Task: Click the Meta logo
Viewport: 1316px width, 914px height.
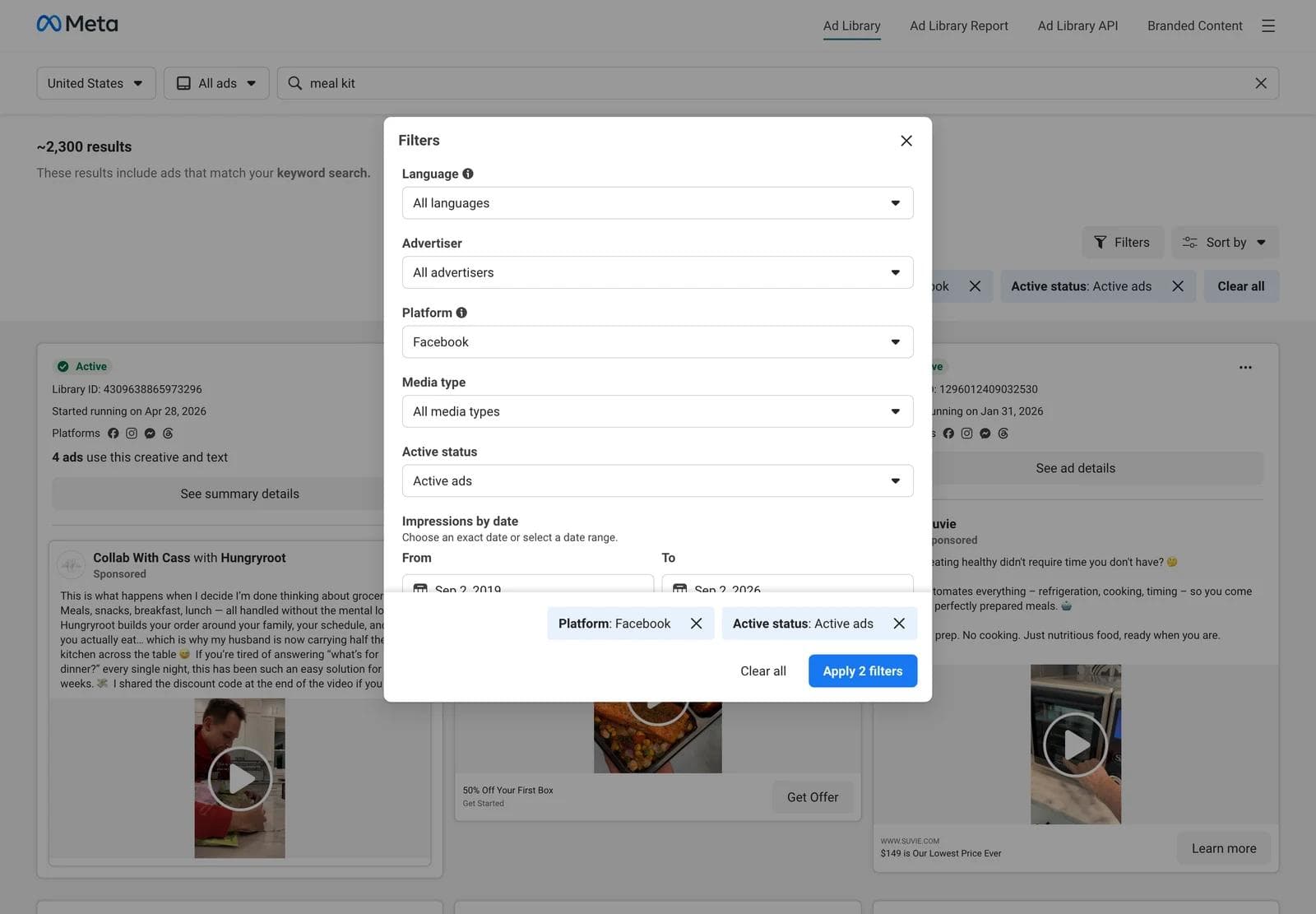Action: pyautogui.click(x=77, y=24)
